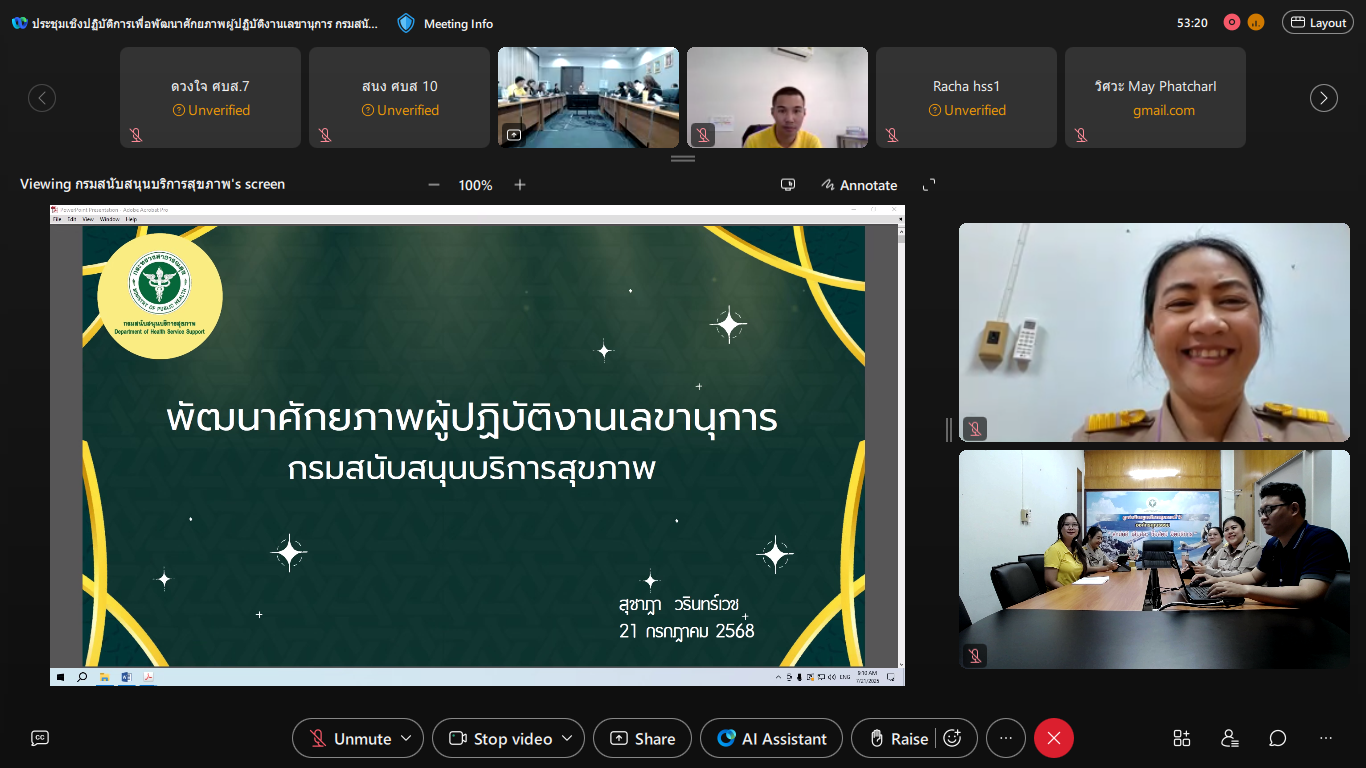This screenshot has width=1366, height=768.
Task: Click the Annotate pen tool
Action: 859,185
